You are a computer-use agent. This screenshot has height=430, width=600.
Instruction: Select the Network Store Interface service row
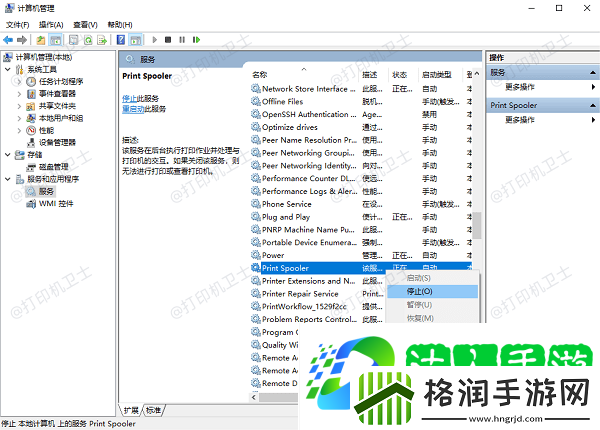[361, 89]
